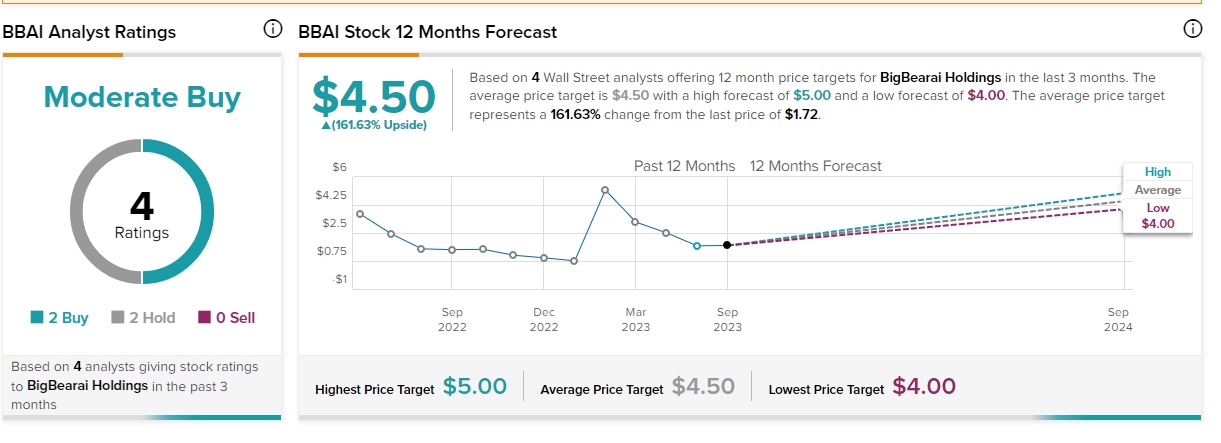The image size is (1221, 443).
Task: Select the Average forecast label
Action: (1157, 190)
